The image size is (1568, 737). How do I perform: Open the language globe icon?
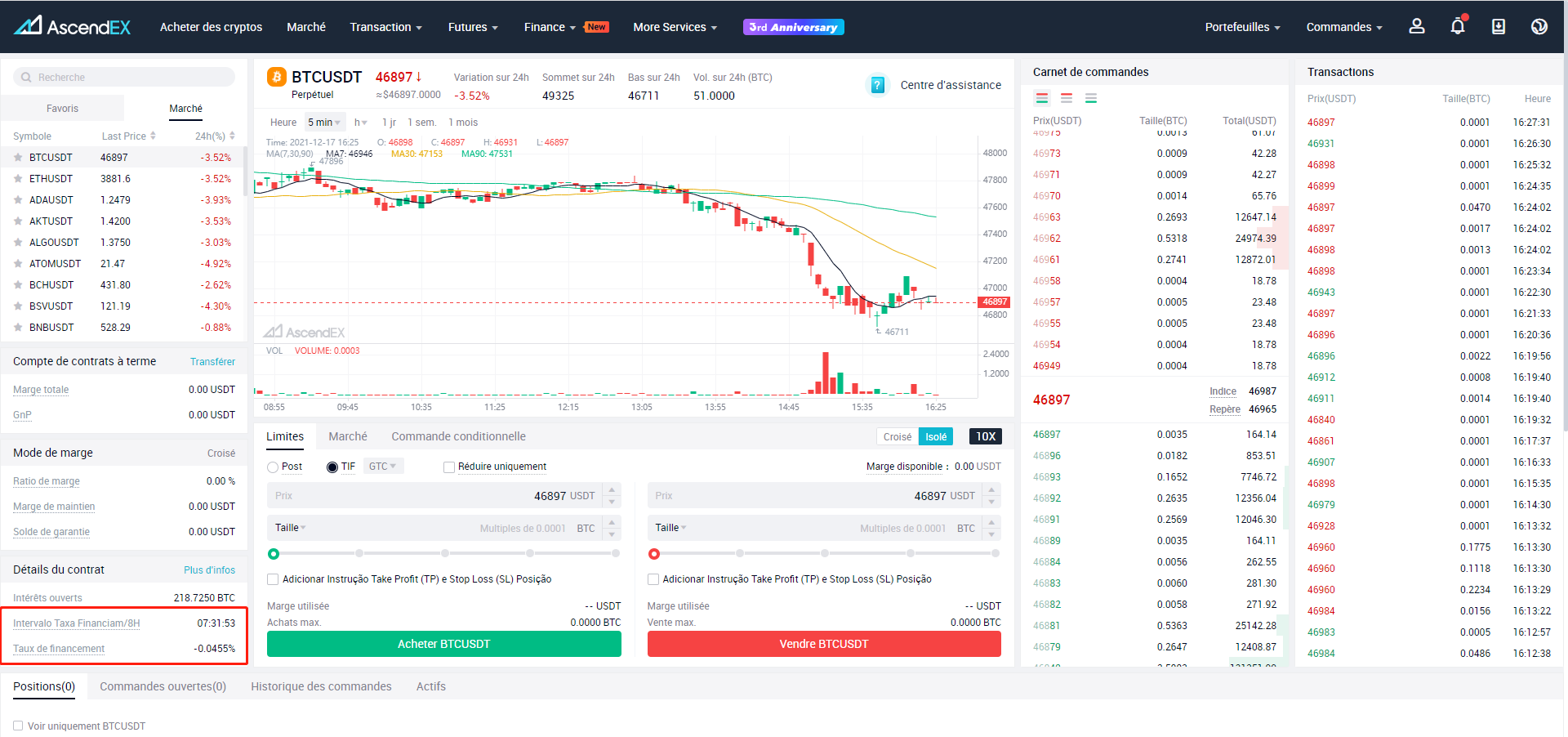coord(1539,26)
